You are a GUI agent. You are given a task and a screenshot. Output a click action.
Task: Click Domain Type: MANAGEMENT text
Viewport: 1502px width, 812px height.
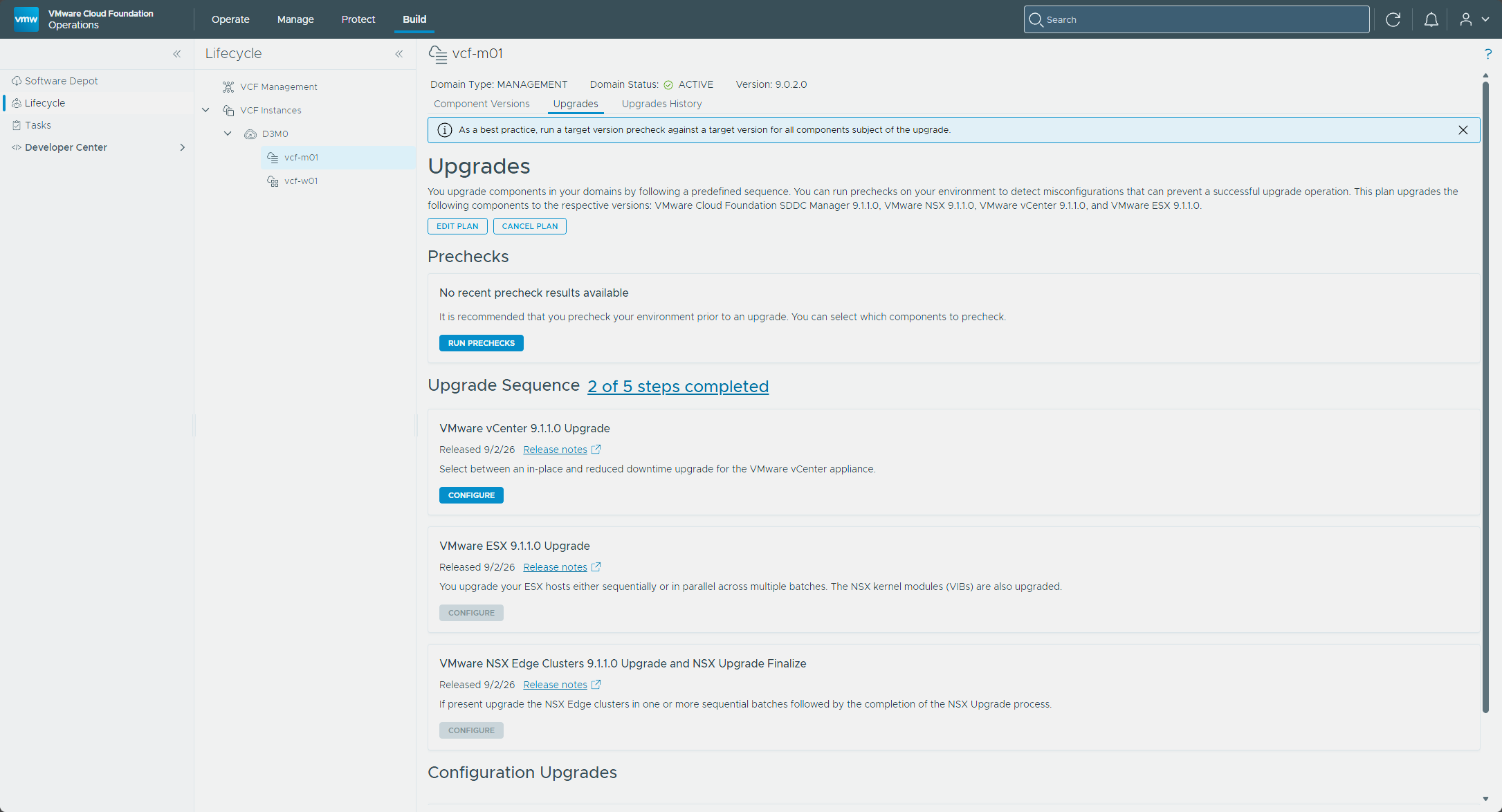[499, 84]
